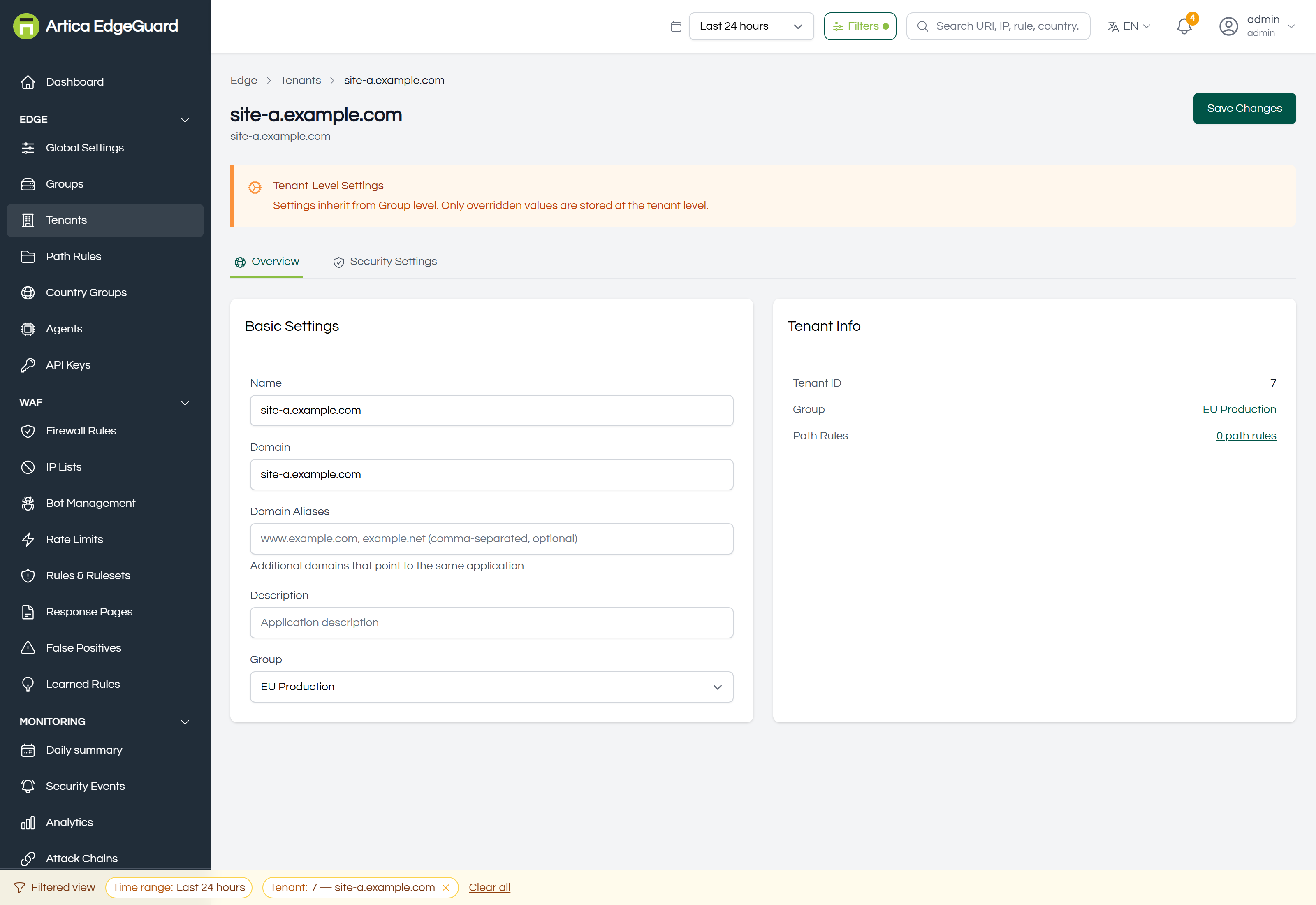Viewport: 1316px width, 905px height.
Task: Collapse the MONITORING sidebar section
Action: [x=185, y=722]
